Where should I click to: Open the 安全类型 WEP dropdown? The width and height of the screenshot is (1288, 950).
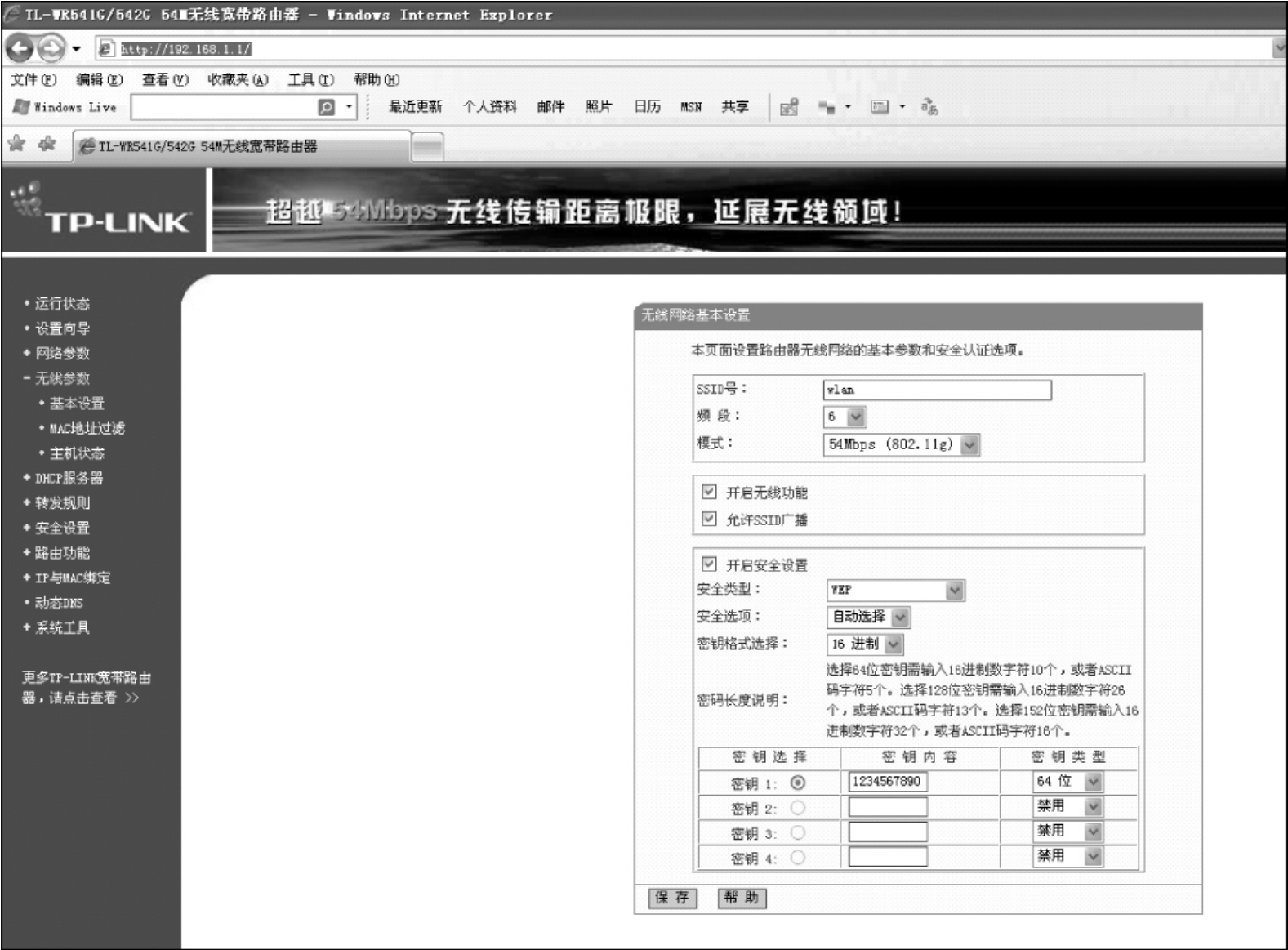coord(896,590)
